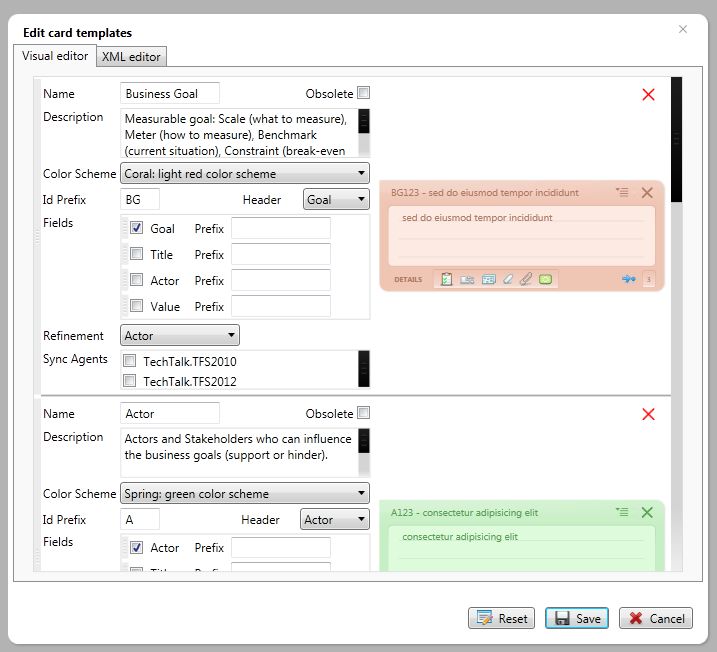The height and width of the screenshot is (652, 717).
Task: Open the Spring green color scheme dropdown
Action: (245, 494)
